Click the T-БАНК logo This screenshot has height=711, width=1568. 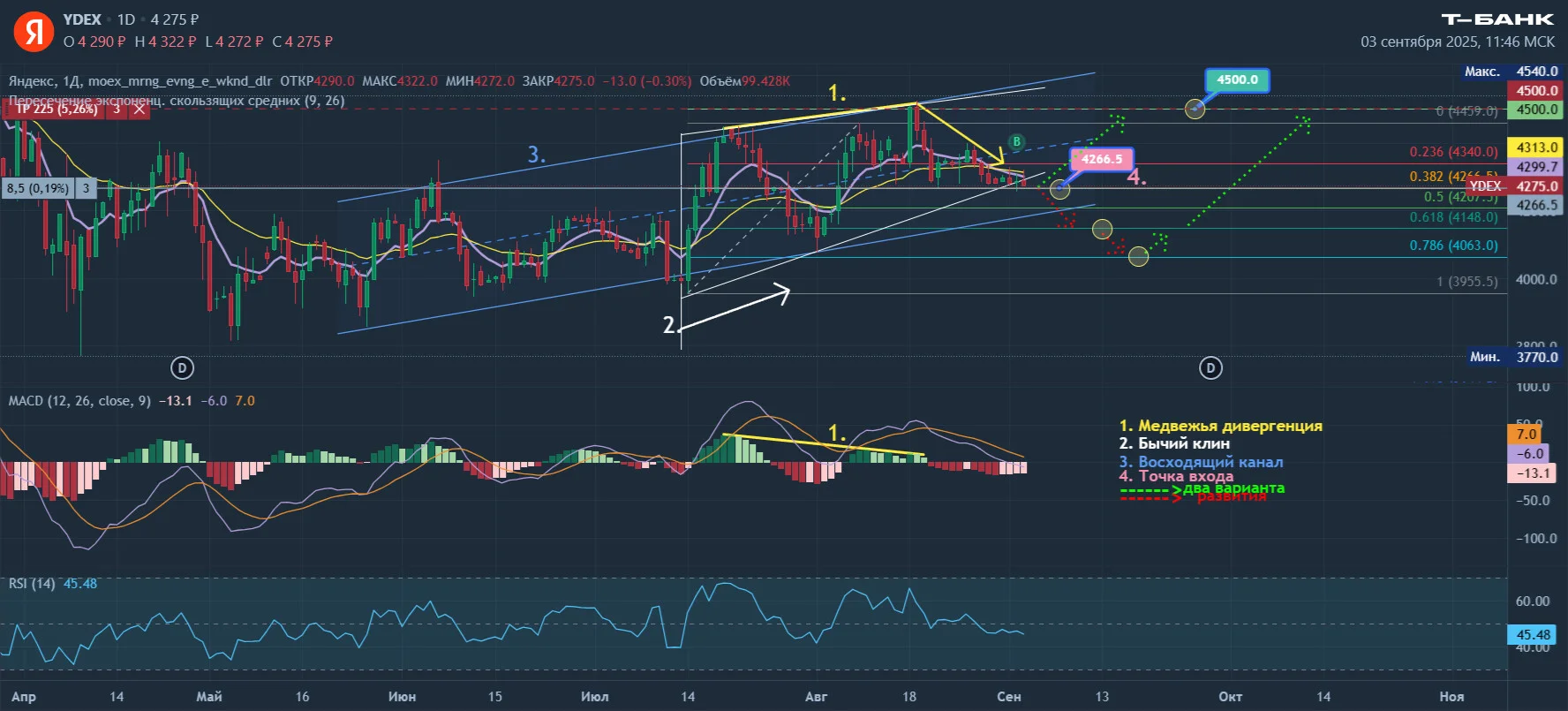1497,19
